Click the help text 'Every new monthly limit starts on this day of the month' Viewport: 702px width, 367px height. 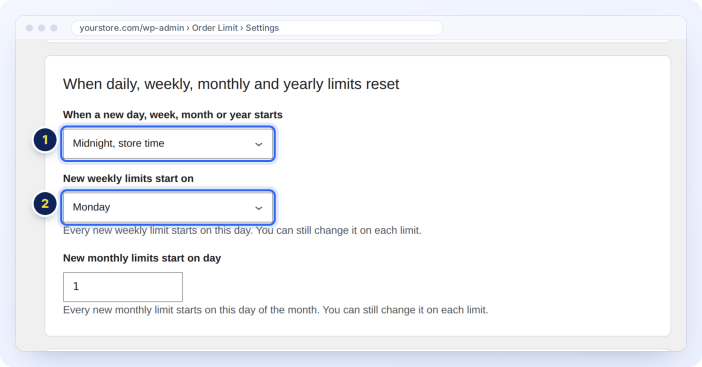(x=191, y=310)
